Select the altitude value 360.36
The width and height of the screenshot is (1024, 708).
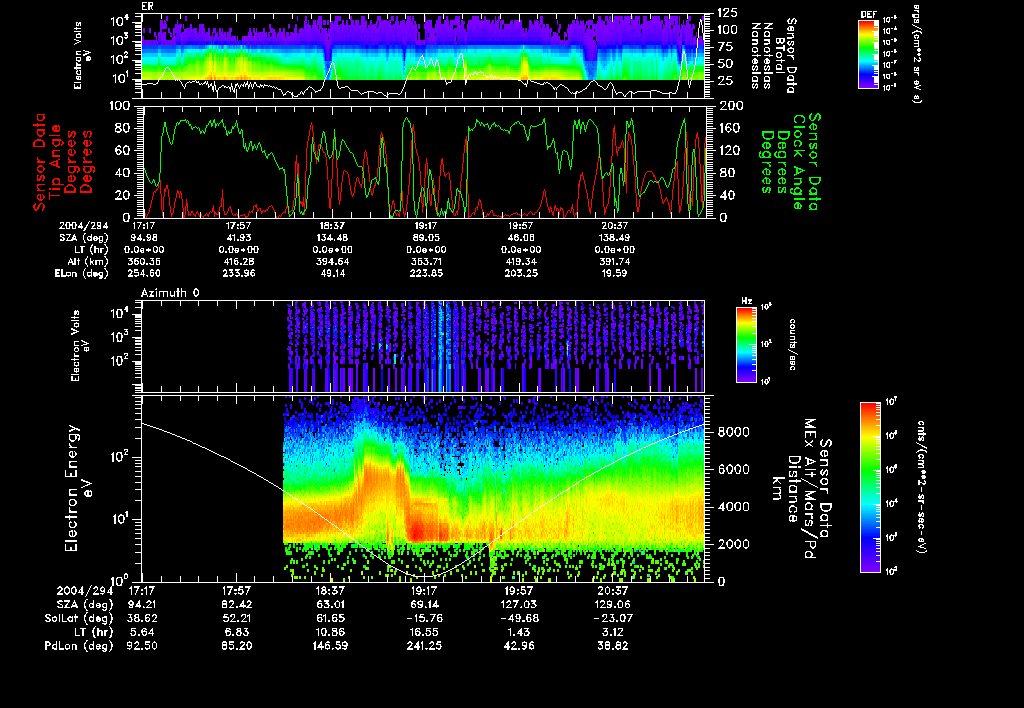click(x=144, y=261)
